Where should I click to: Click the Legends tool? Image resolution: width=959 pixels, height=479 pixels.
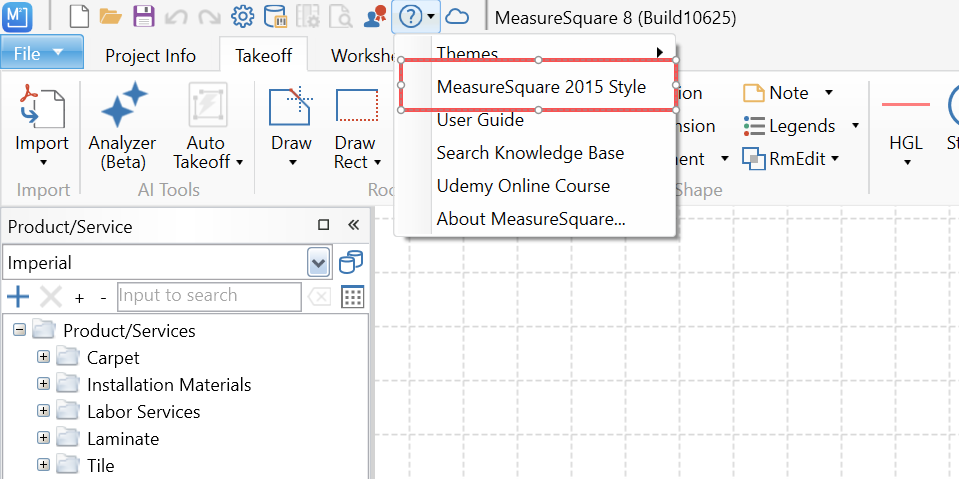point(789,126)
